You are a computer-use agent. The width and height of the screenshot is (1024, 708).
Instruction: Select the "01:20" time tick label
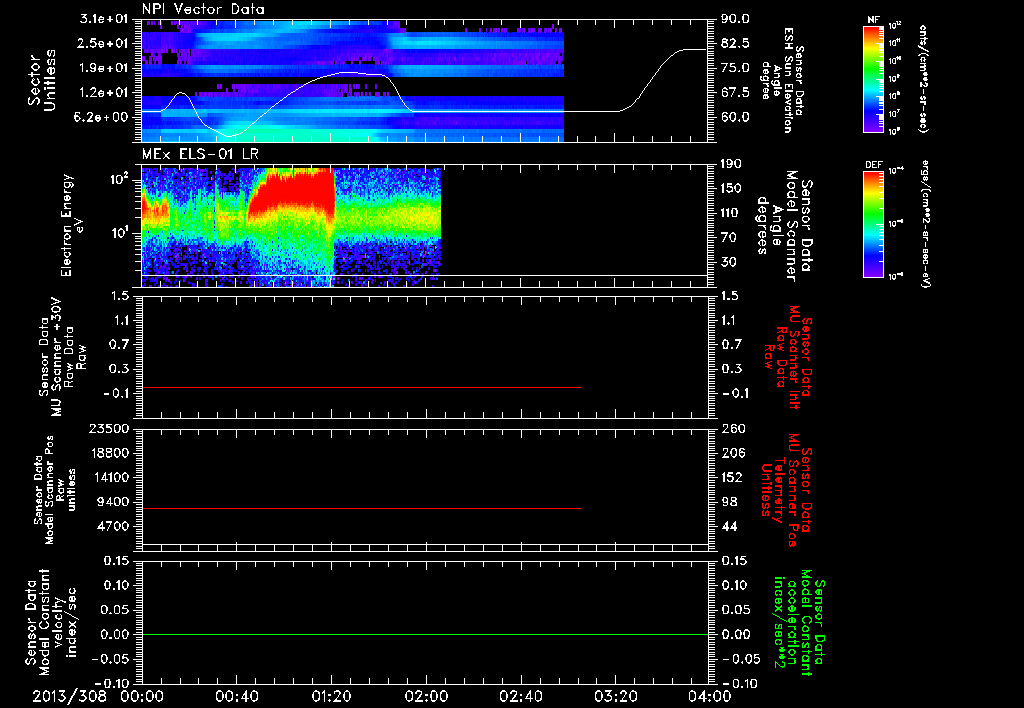point(331,696)
